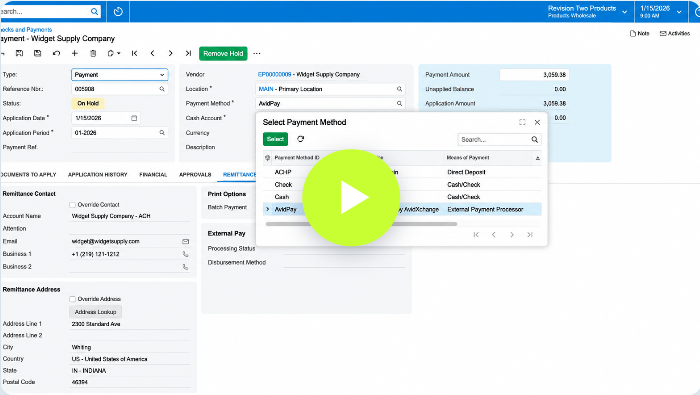Click the search magnifier in top bar

(95, 12)
